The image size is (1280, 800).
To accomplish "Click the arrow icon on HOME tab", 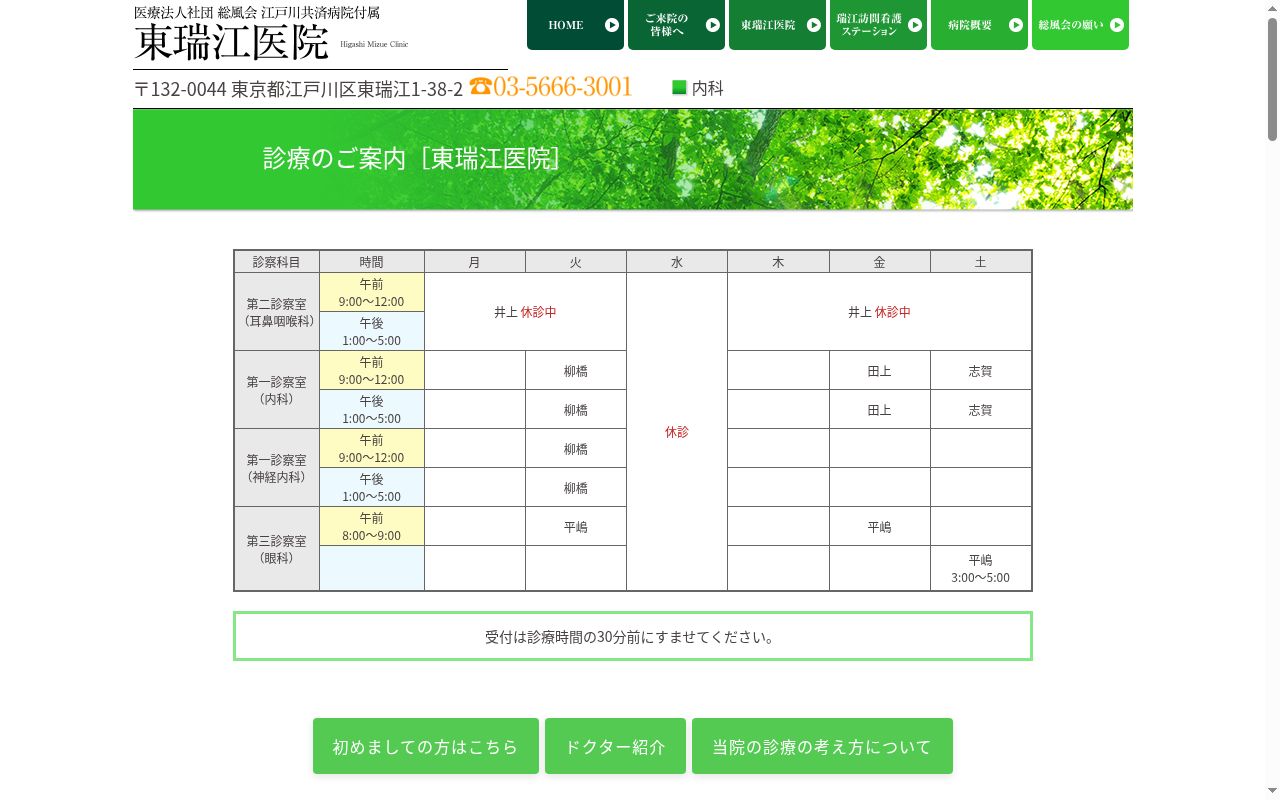I will [x=611, y=25].
